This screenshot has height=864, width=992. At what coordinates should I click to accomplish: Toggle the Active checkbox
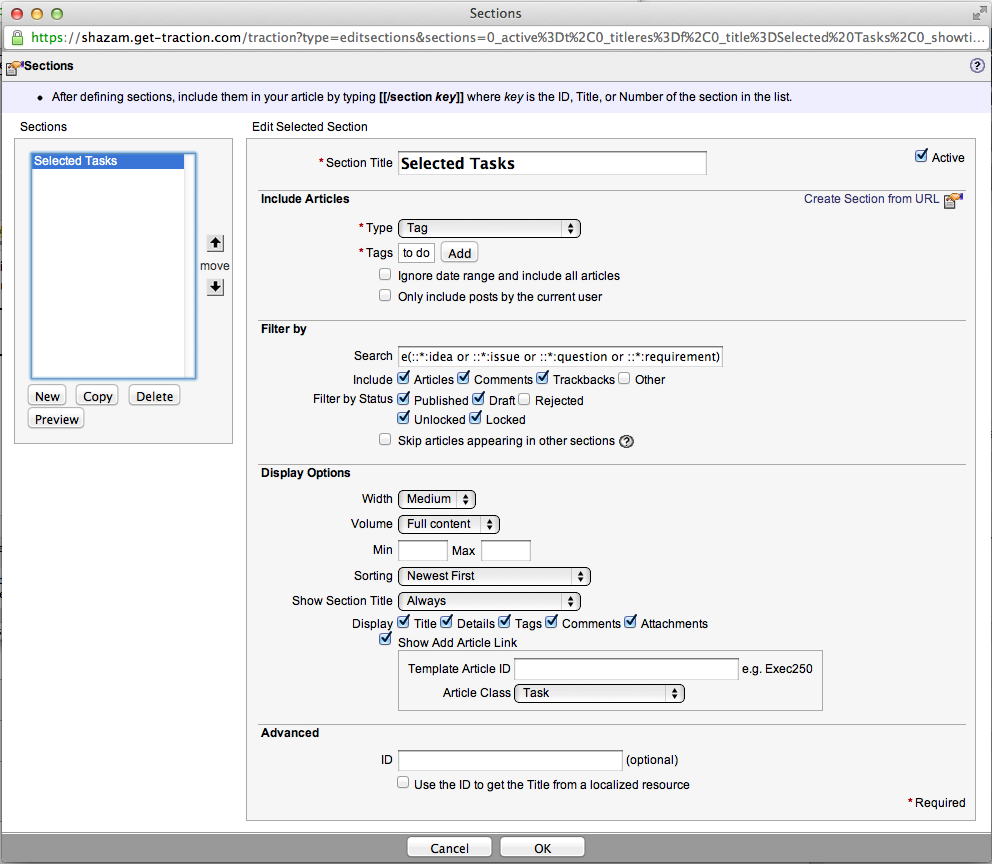tap(921, 157)
